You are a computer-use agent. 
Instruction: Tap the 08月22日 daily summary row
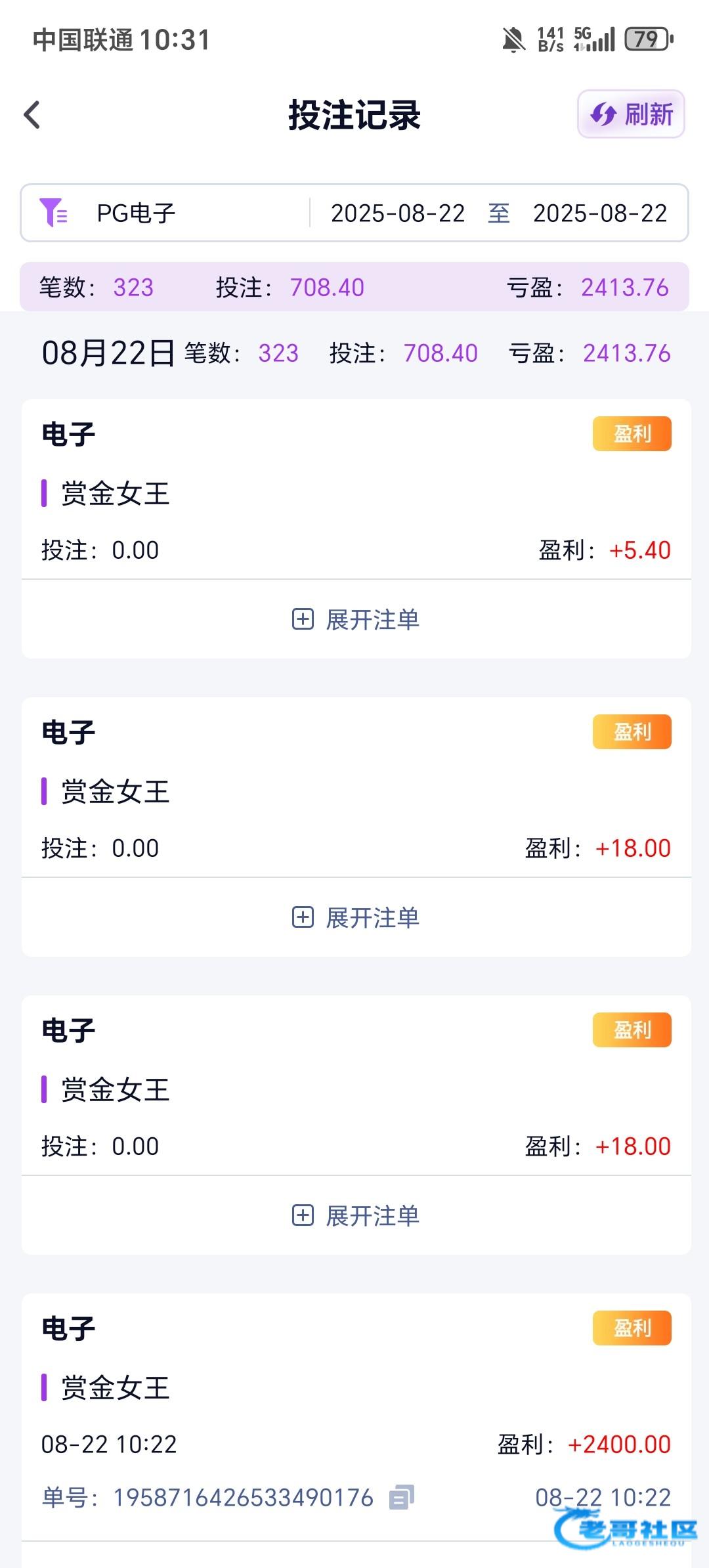(356, 353)
